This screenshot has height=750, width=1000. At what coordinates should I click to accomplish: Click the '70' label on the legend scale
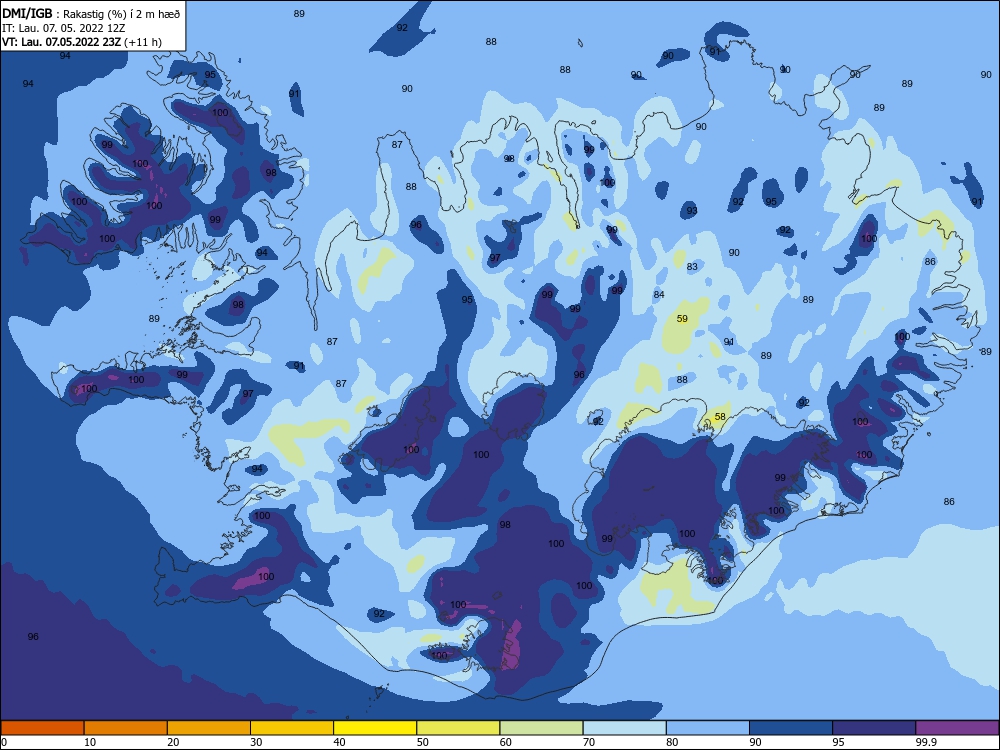coord(589,742)
